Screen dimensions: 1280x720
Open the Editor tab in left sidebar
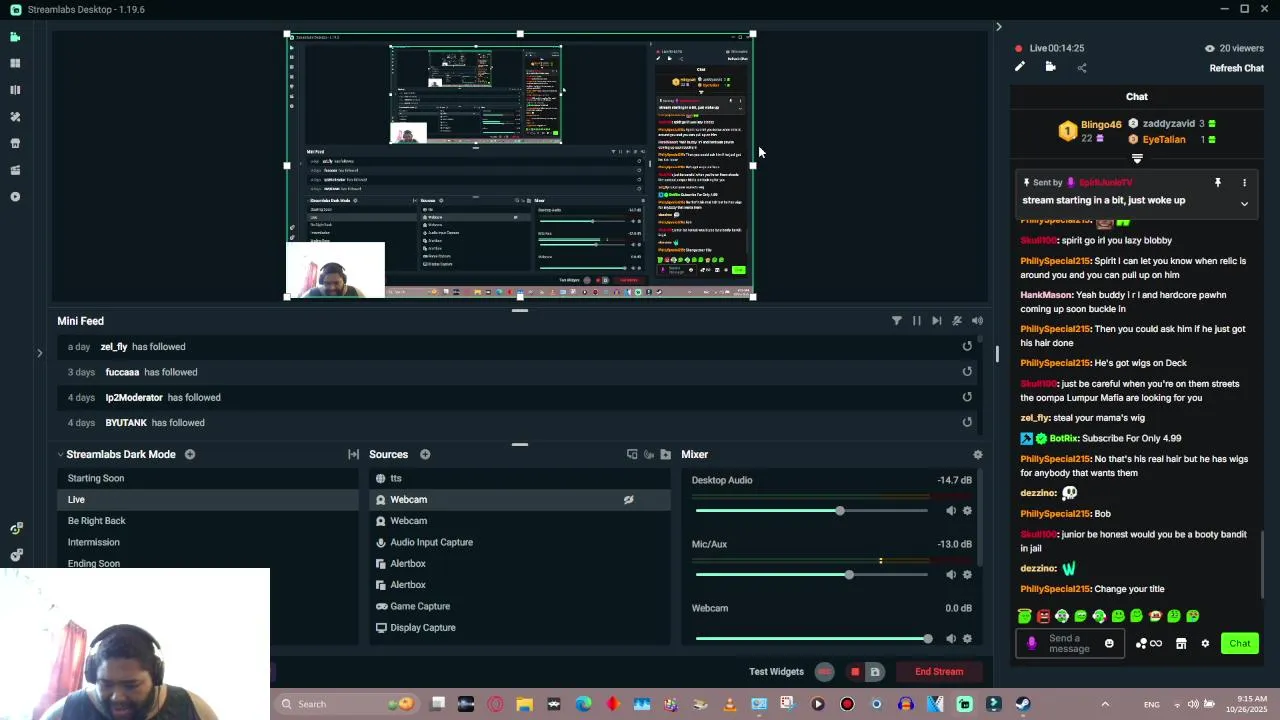coord(15,37)
